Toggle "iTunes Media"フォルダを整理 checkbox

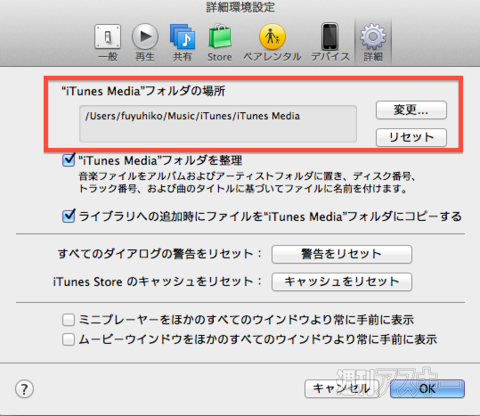coord(69,160)
